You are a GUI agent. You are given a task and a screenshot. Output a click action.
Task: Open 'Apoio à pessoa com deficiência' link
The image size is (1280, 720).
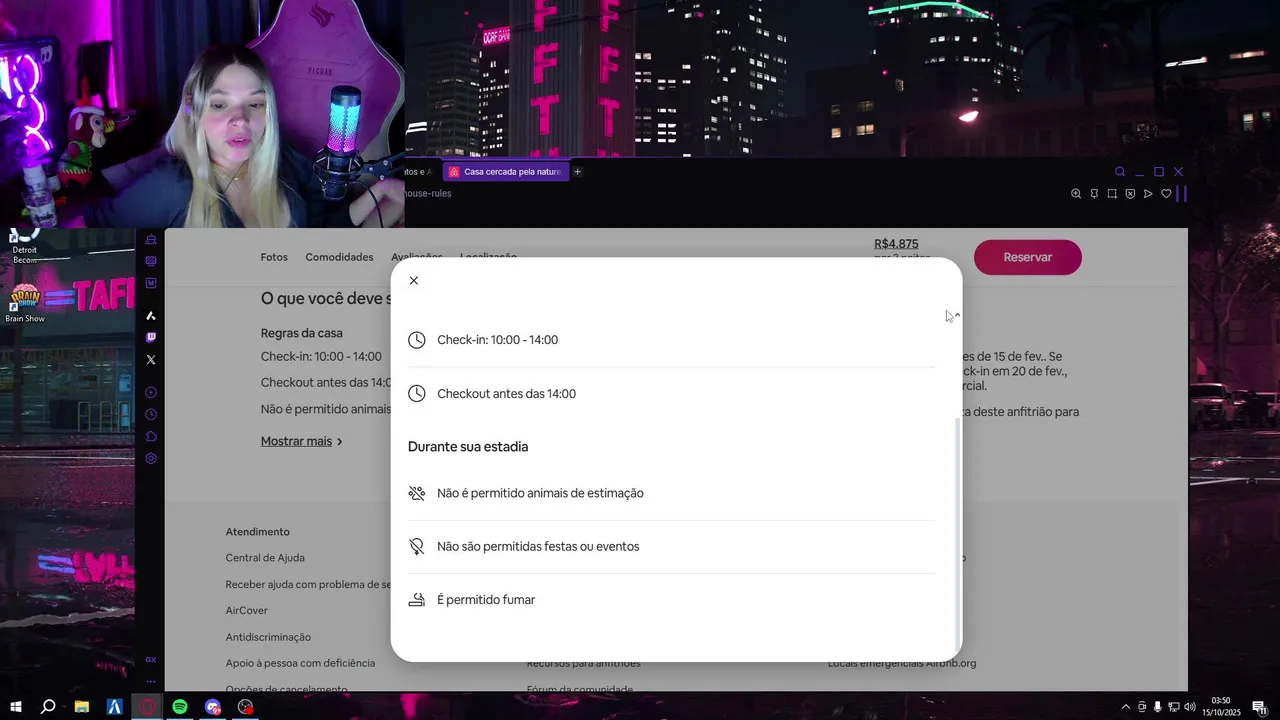click(x=300, y=663)
